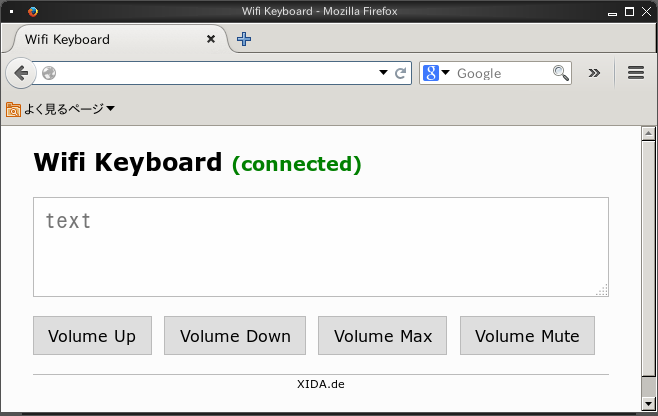Open the search engine selector dropdown
Image resolution: width=658 pixels, height=416 pixels.
click(446, 73)
